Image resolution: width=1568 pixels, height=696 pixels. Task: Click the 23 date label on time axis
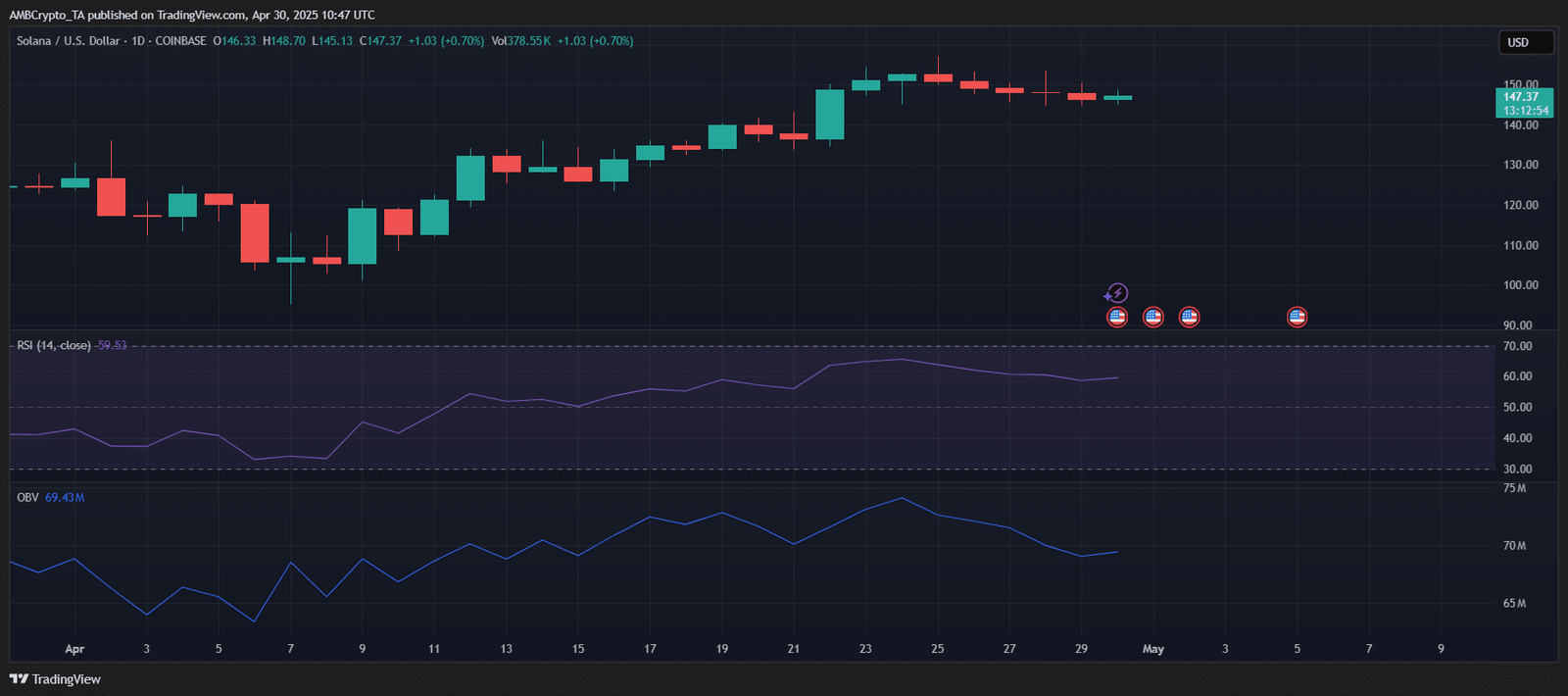(x=865, y=649)
